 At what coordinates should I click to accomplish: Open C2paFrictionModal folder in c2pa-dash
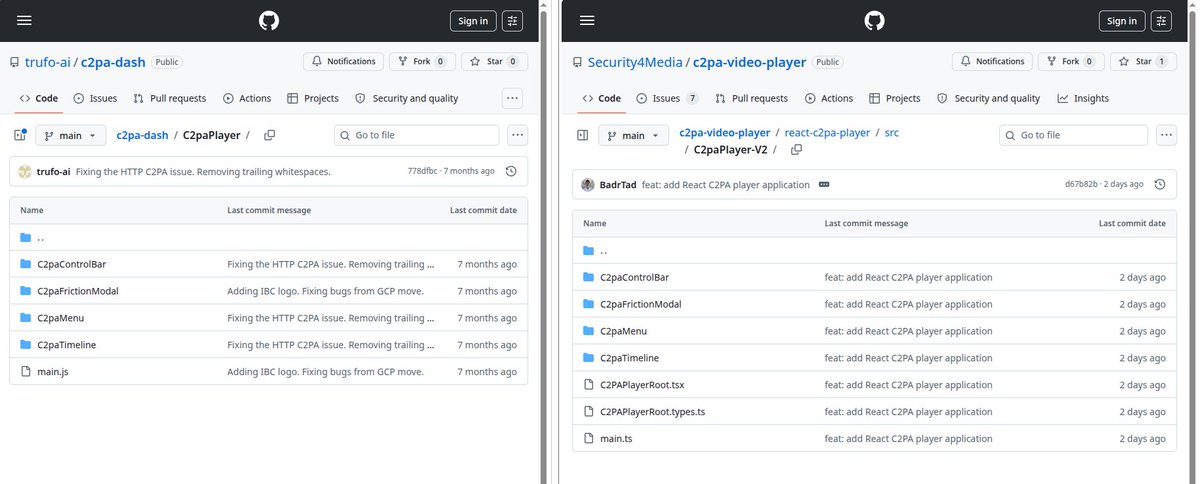[78, 291]
